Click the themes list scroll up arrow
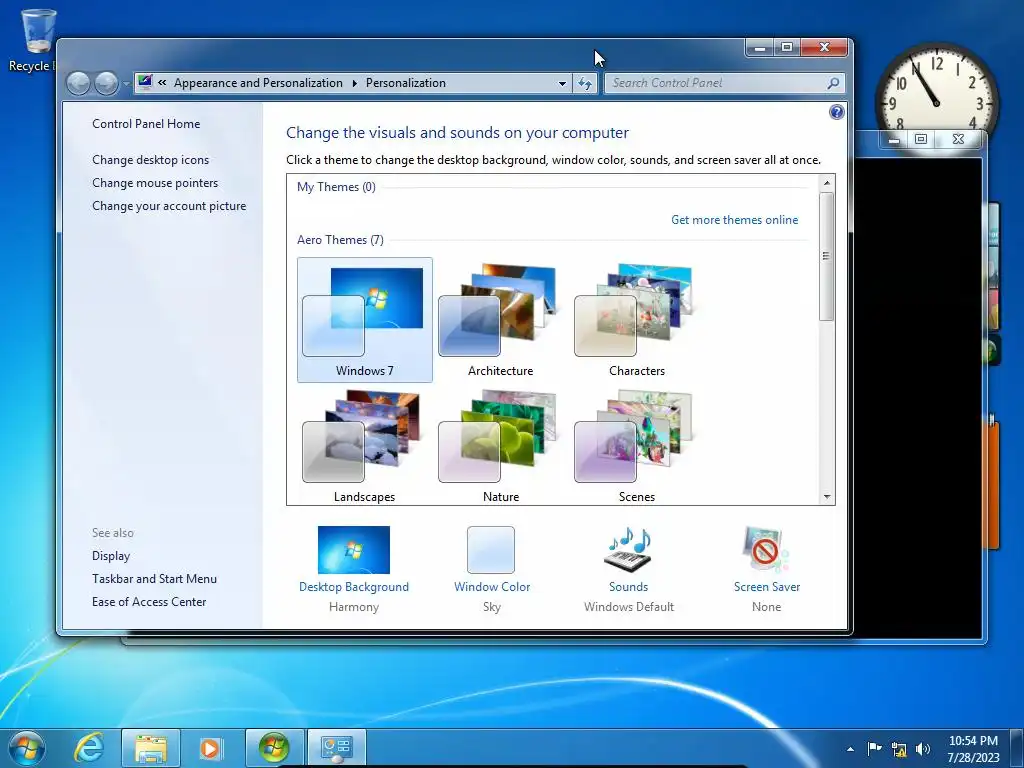The image size is (1024, 768). coord(827,183)
